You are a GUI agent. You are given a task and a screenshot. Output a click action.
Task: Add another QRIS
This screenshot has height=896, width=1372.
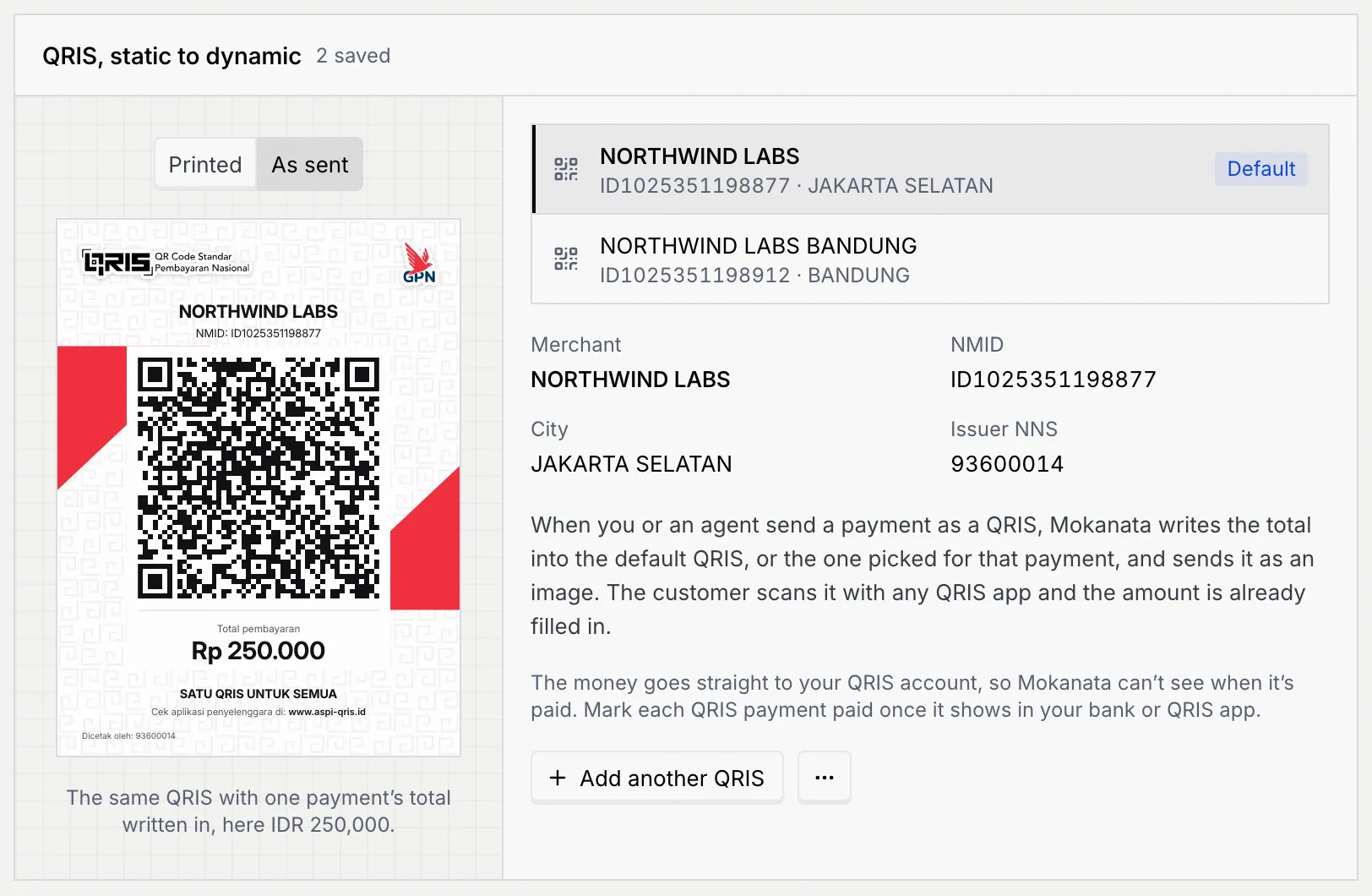(x=657, y=777)
